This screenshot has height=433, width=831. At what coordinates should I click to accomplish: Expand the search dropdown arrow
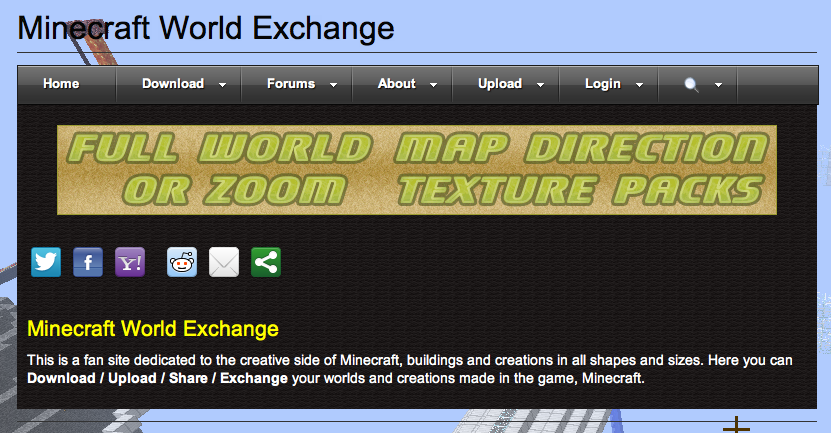[719, 85]
